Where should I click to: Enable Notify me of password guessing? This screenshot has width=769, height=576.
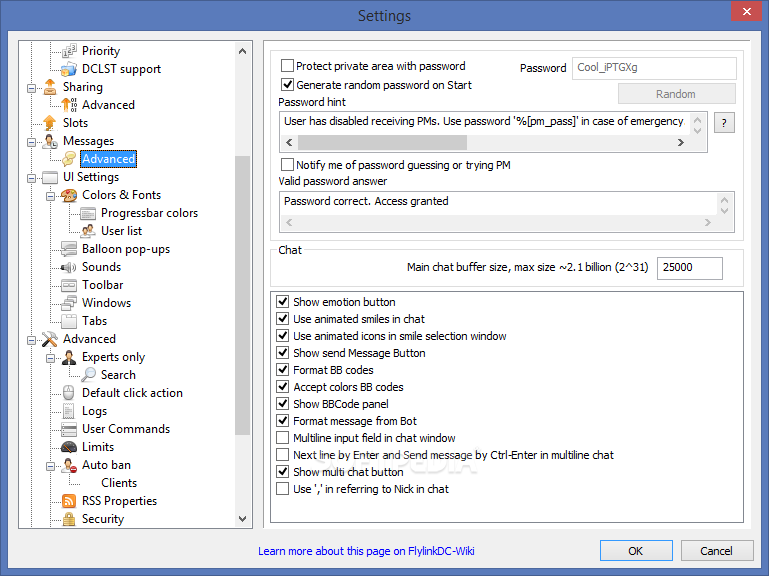(287, 164)
